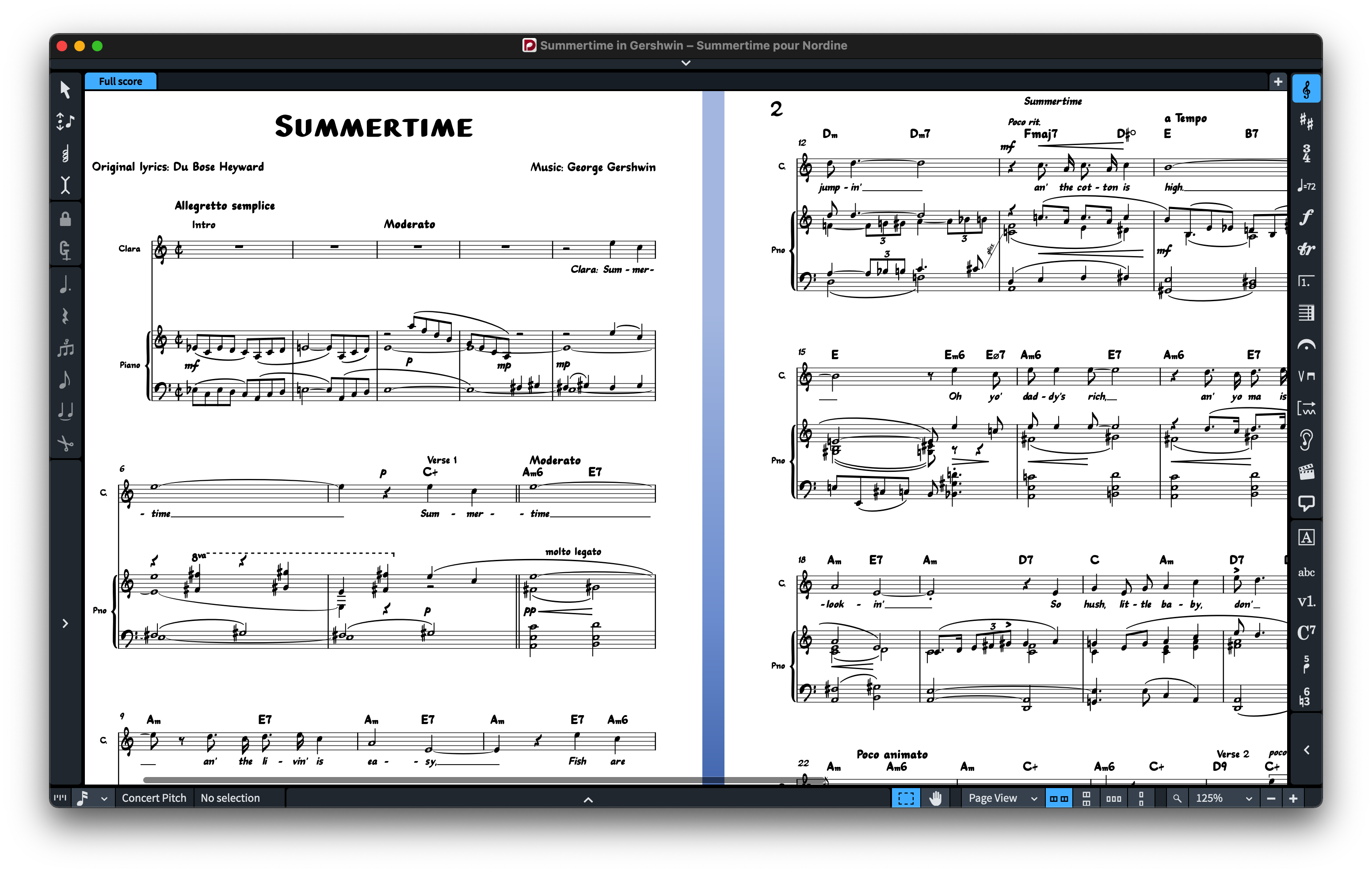Zoom in with the plus button
The width and height of the screenshot is (1372, 873).
coord(1293,798)
